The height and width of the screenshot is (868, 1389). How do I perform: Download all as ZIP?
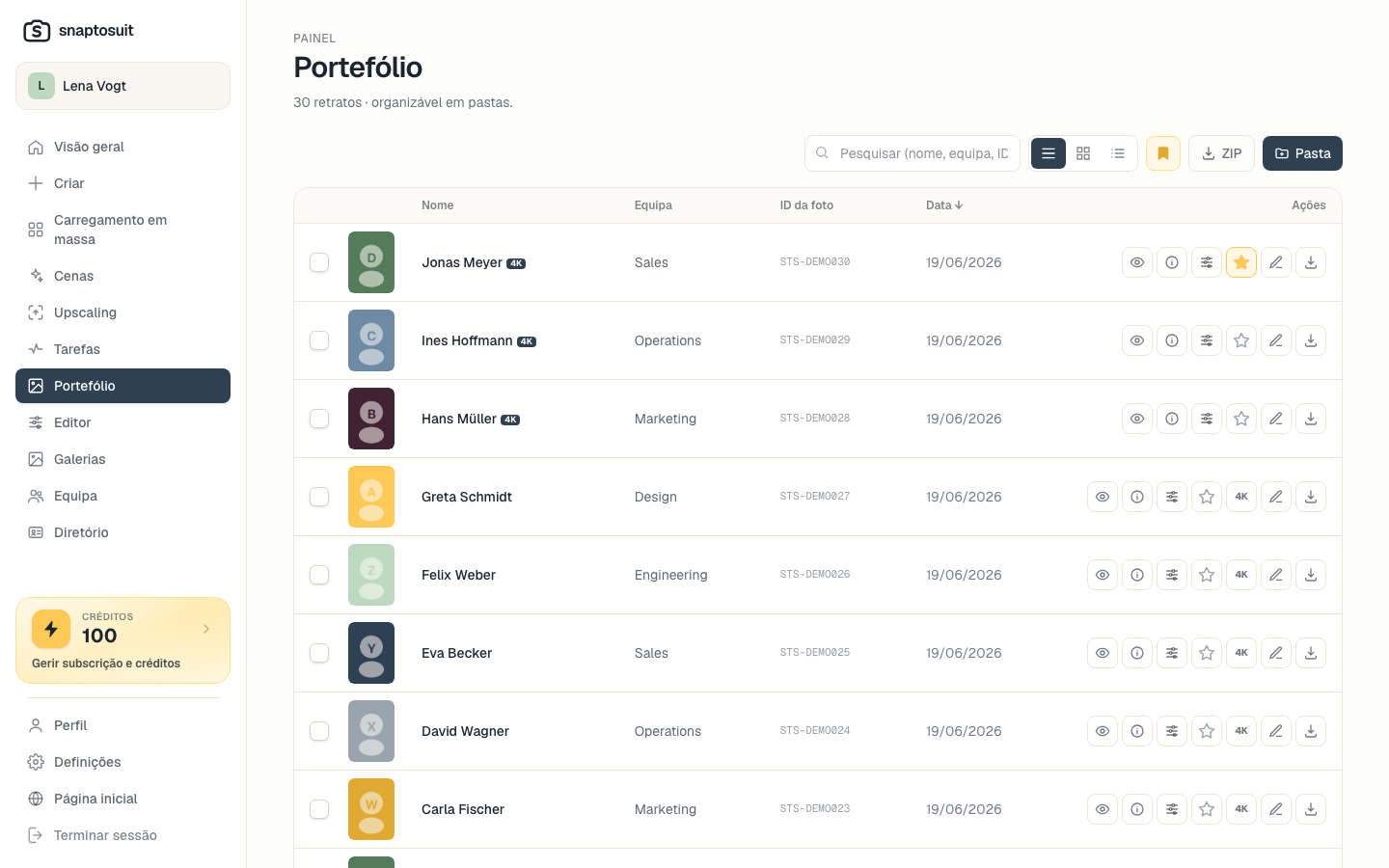pos(1221,153)
